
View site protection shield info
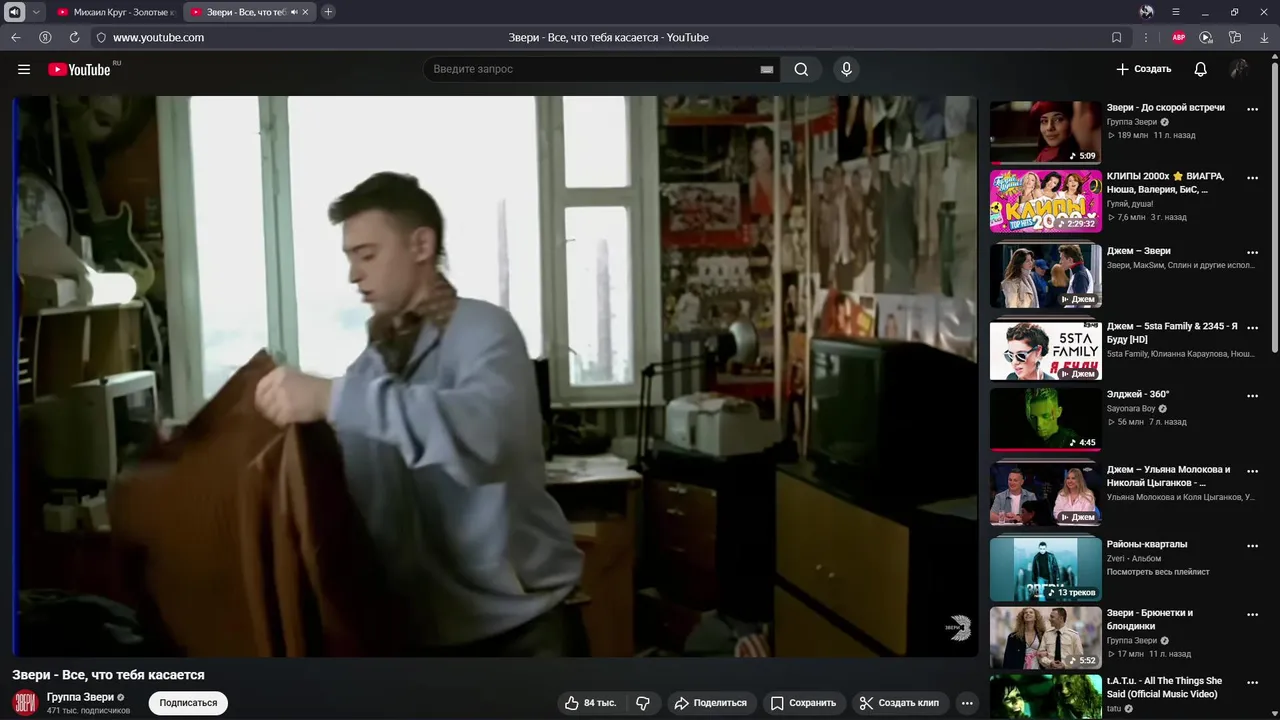100,37
